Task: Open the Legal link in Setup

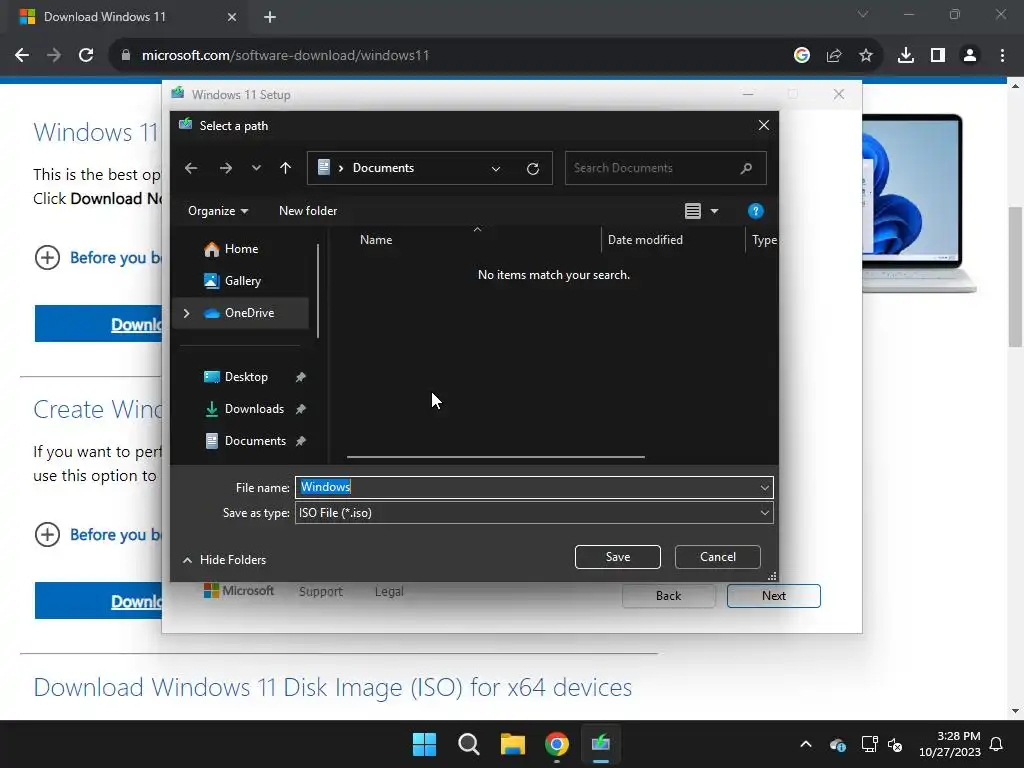Action: (389, 592)
